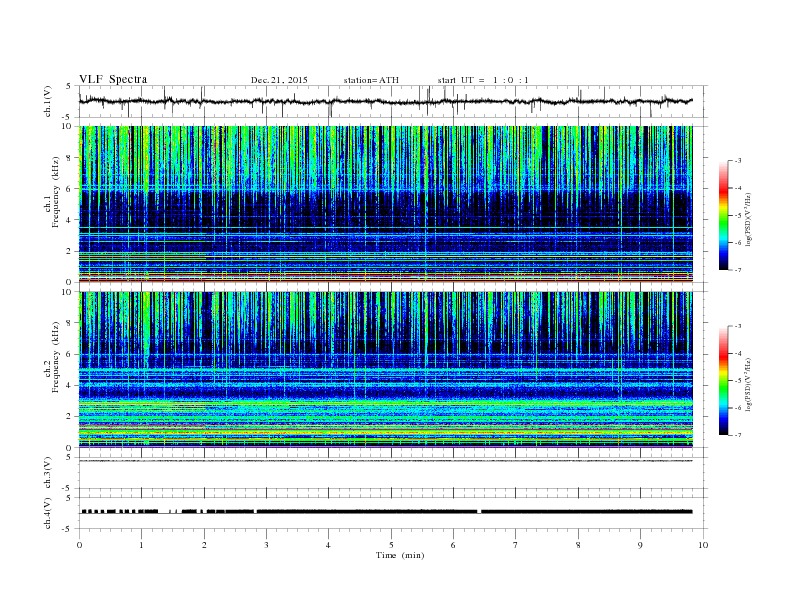Click time axis tick label "1"
The height and width of the screenshot is (612, 792).
pyautogui.click(x=141, y=545)
